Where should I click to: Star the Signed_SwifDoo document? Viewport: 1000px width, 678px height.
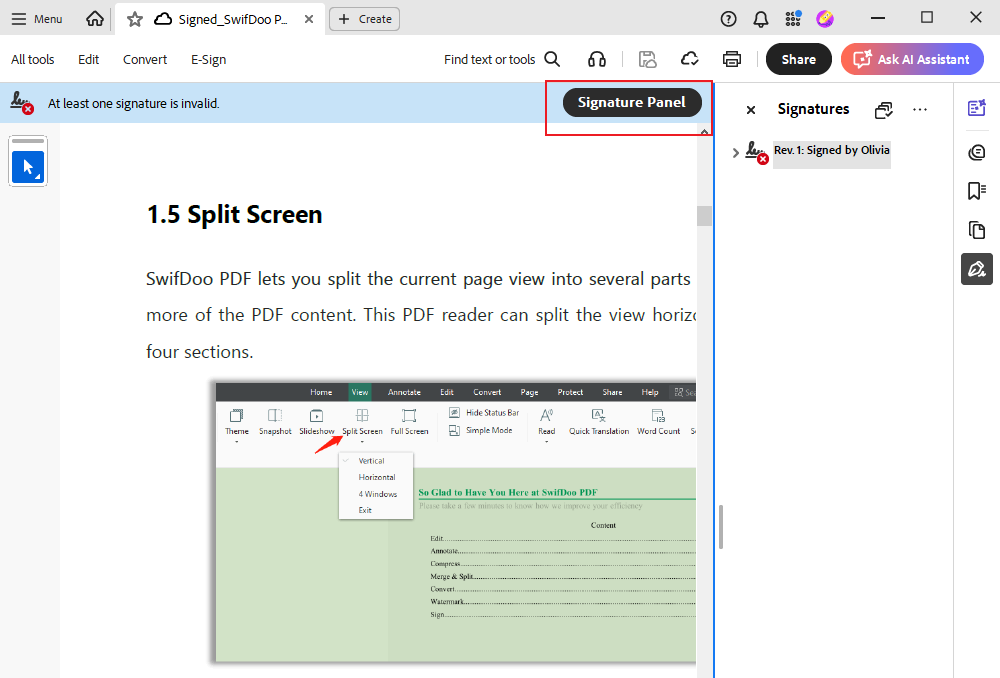point(135,19)
